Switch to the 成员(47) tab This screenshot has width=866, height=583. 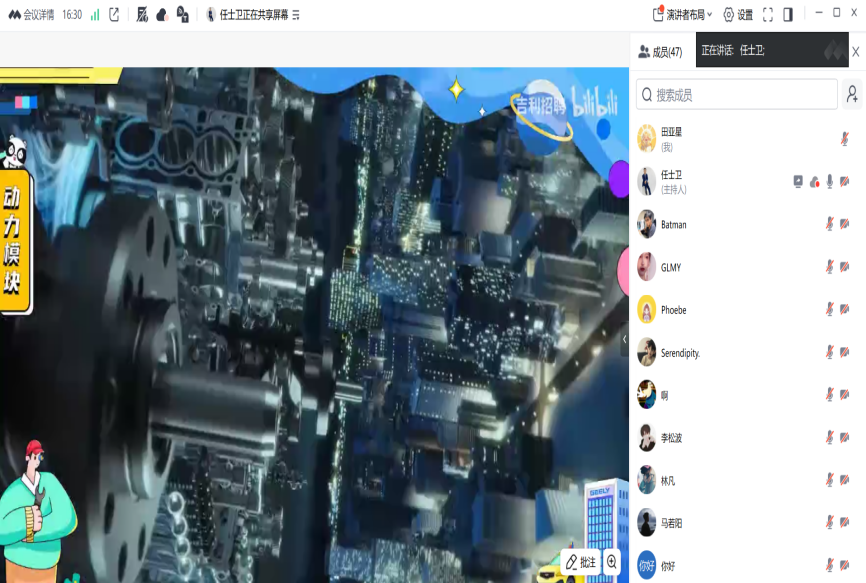click(x=661, y=52)
